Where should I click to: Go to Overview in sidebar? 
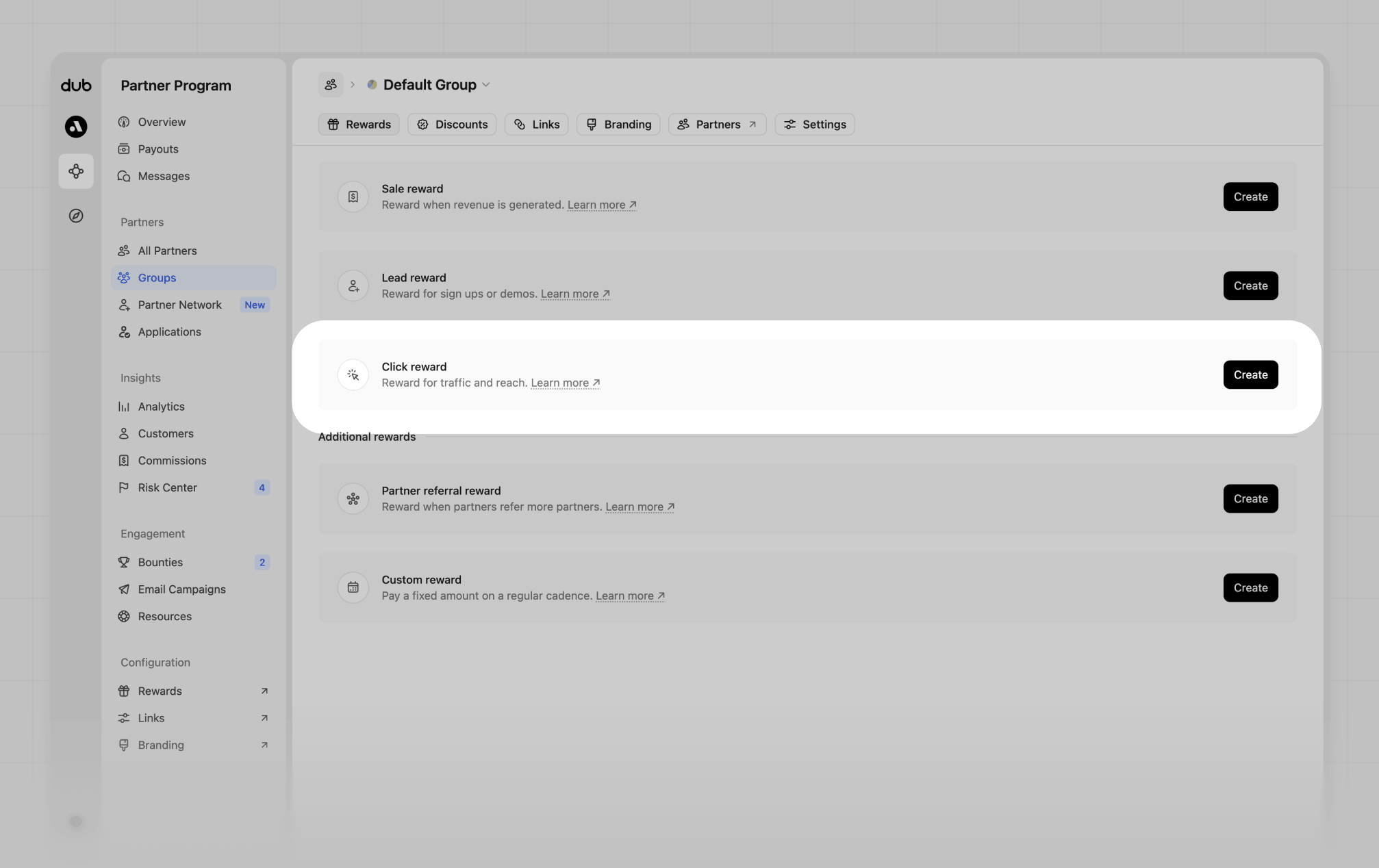click(x=194, y=122)
